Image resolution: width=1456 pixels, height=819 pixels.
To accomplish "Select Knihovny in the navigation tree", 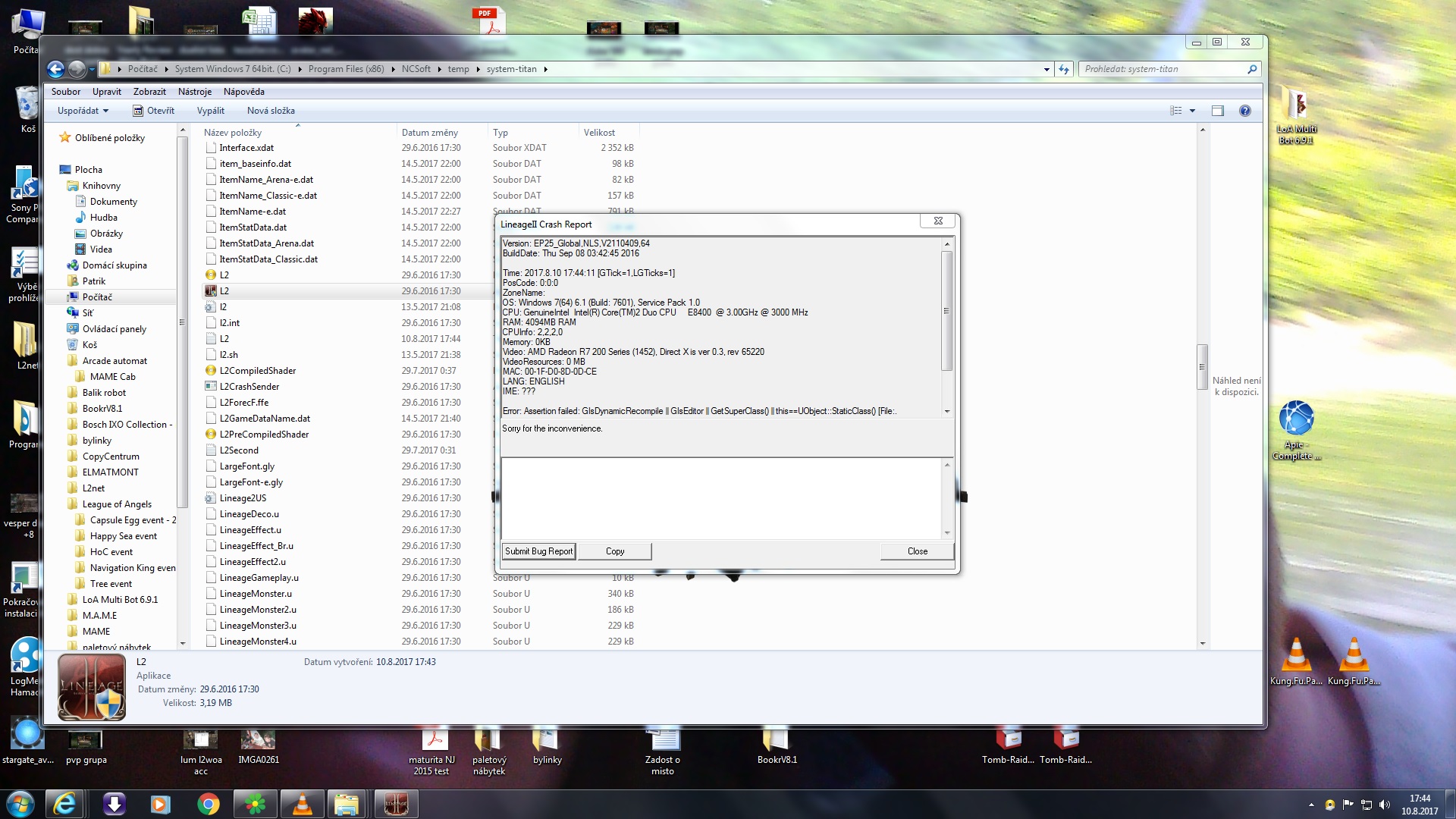I will 101,186.
